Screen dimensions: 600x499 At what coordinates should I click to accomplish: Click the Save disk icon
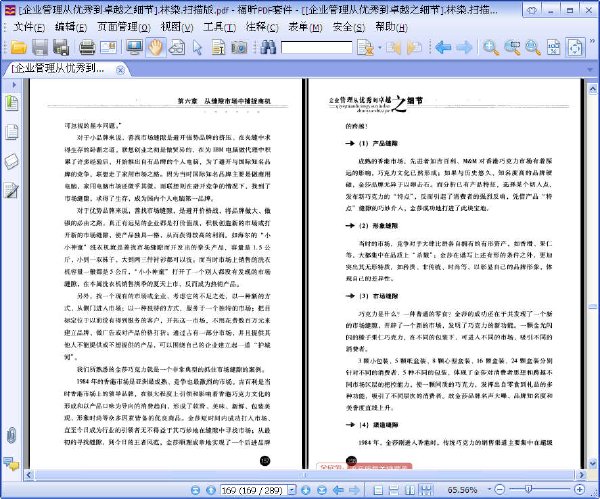(40, 48)
